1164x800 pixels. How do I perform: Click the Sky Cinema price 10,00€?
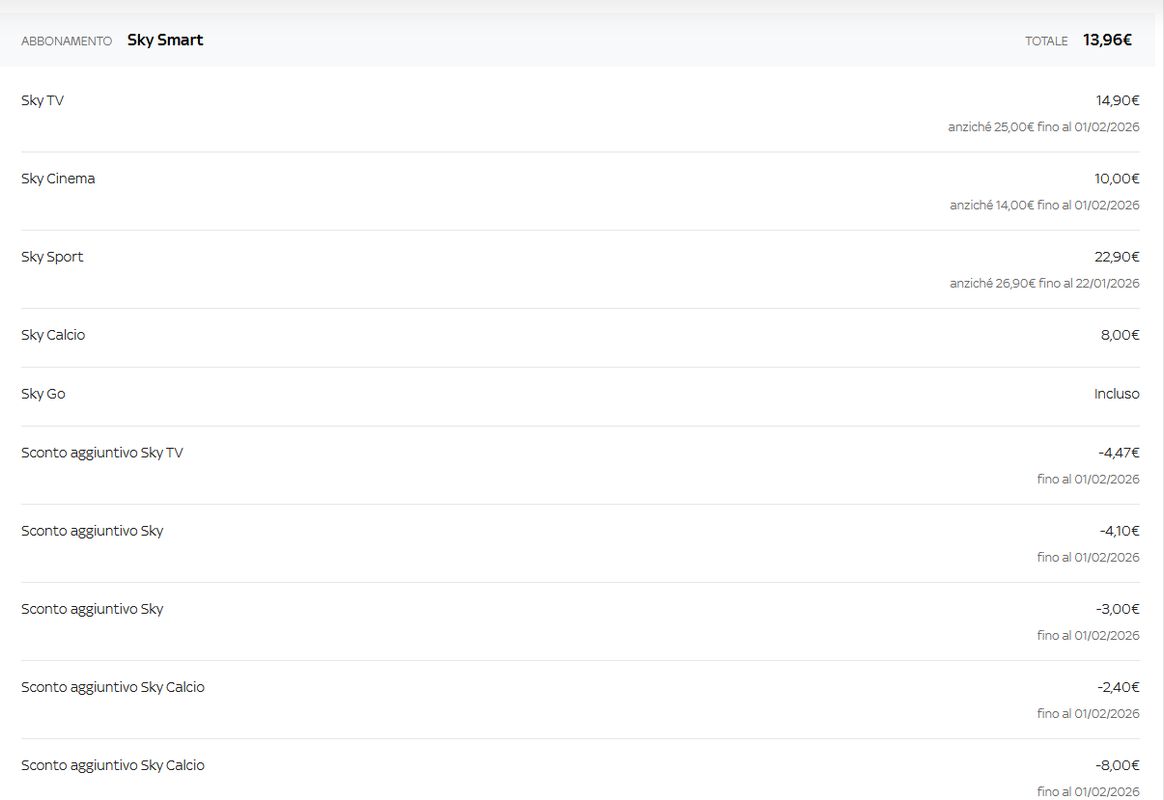1116,179
